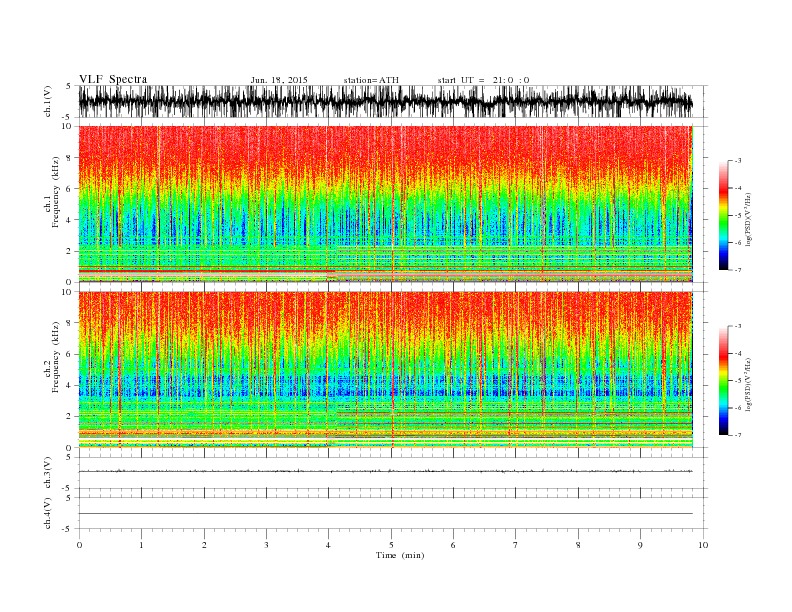Click the "Time (min)" axis label
792x612 pixels.
click(400, 555)
